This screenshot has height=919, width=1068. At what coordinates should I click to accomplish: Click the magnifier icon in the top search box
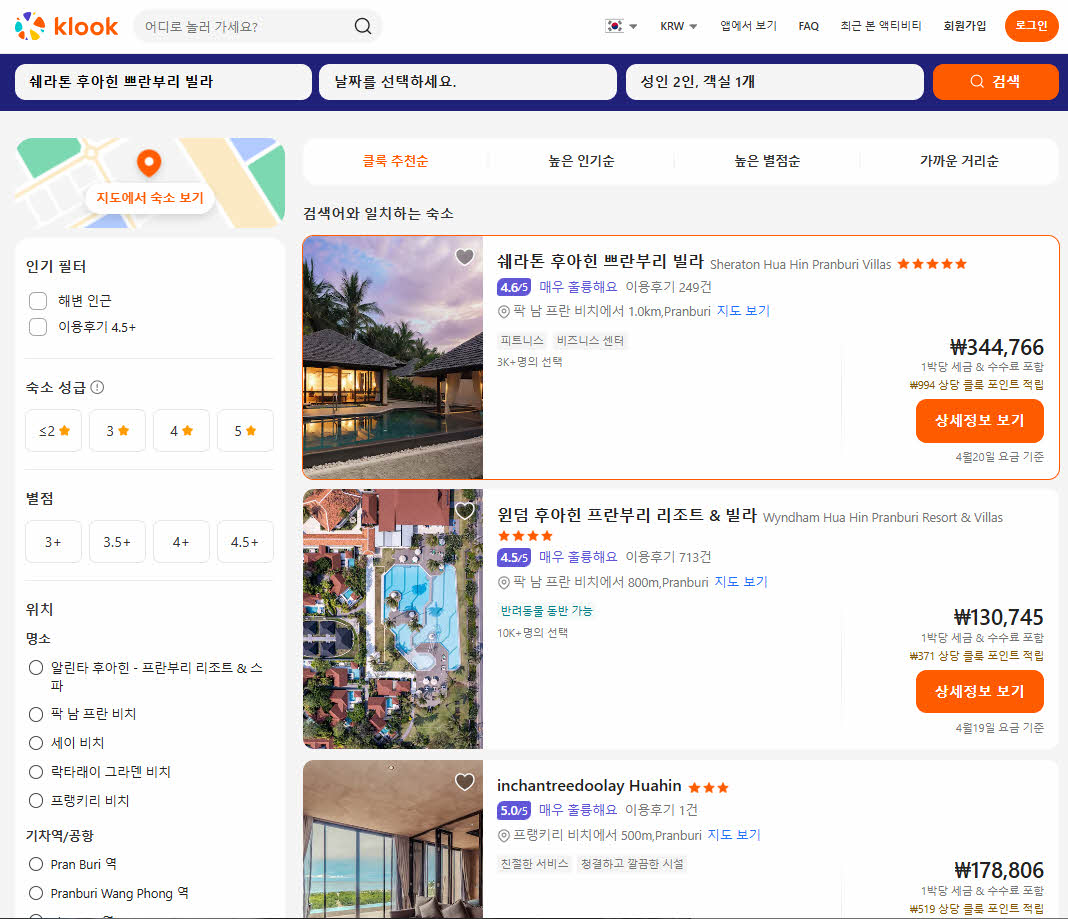(x=363, y=26)
